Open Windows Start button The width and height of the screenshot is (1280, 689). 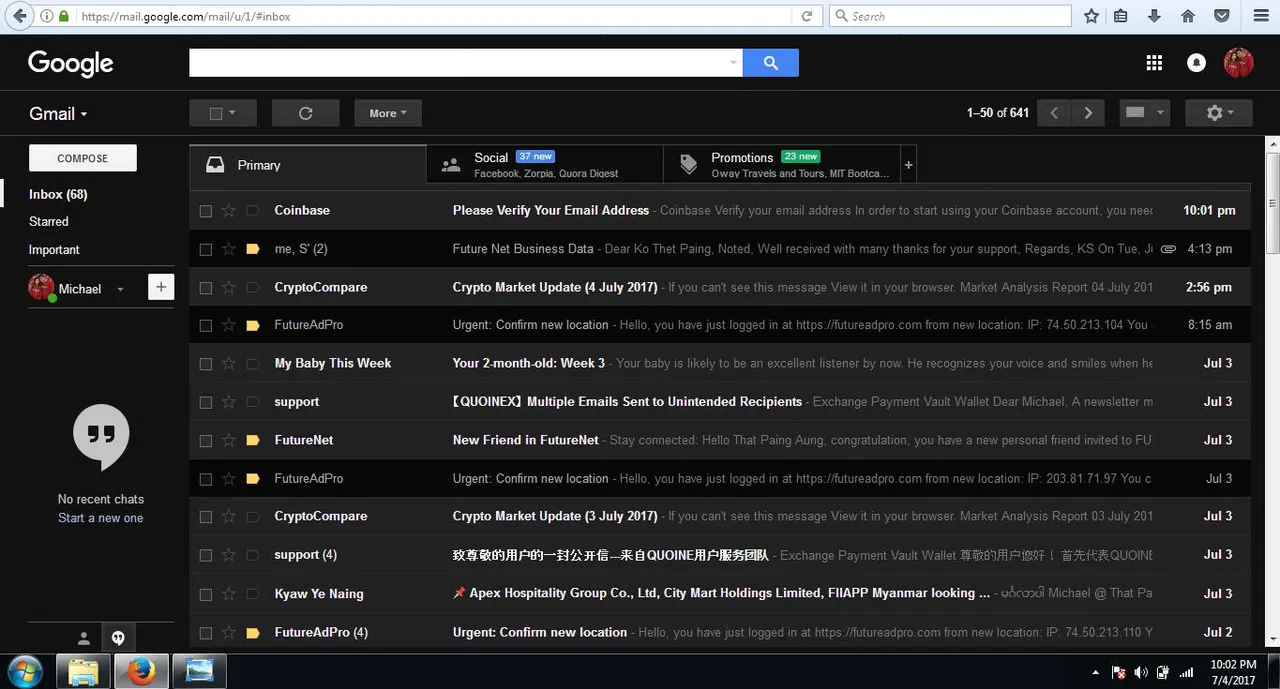point(26,671)
